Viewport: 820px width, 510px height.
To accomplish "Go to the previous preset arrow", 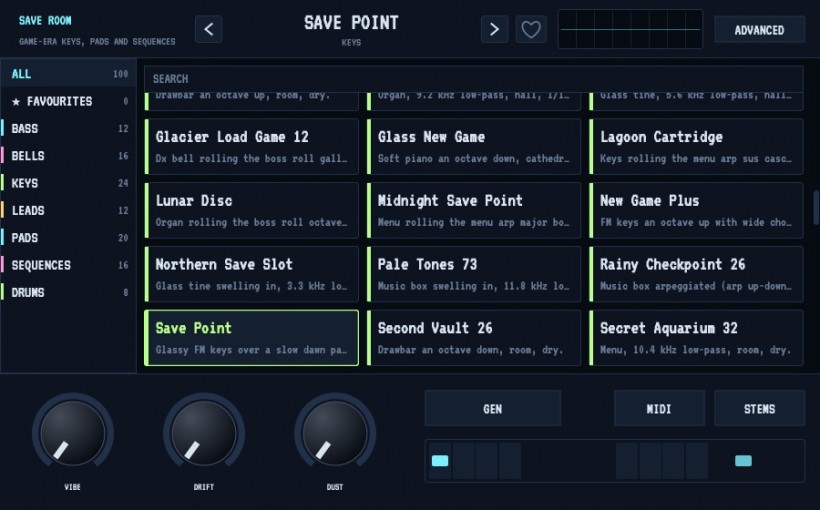I will (209, 29).
